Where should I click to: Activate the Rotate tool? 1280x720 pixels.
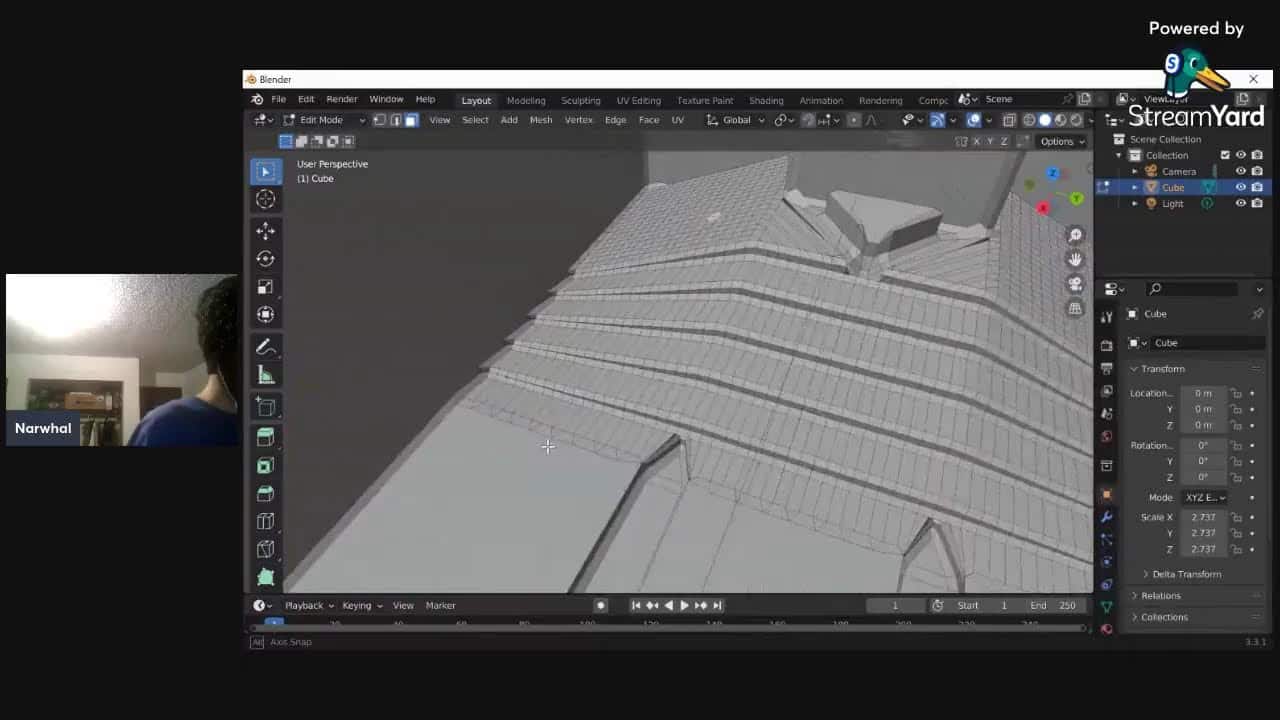tap(265, 259)
